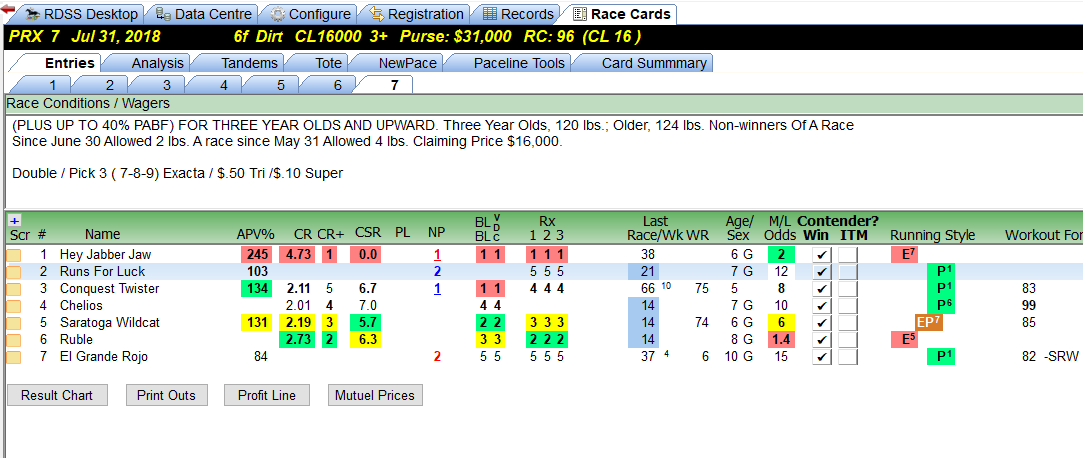Toggle scratch box for Saratoga Wildcat
Screen dimensions: 1083x458
pyautogui.click(x=14, y=323)
